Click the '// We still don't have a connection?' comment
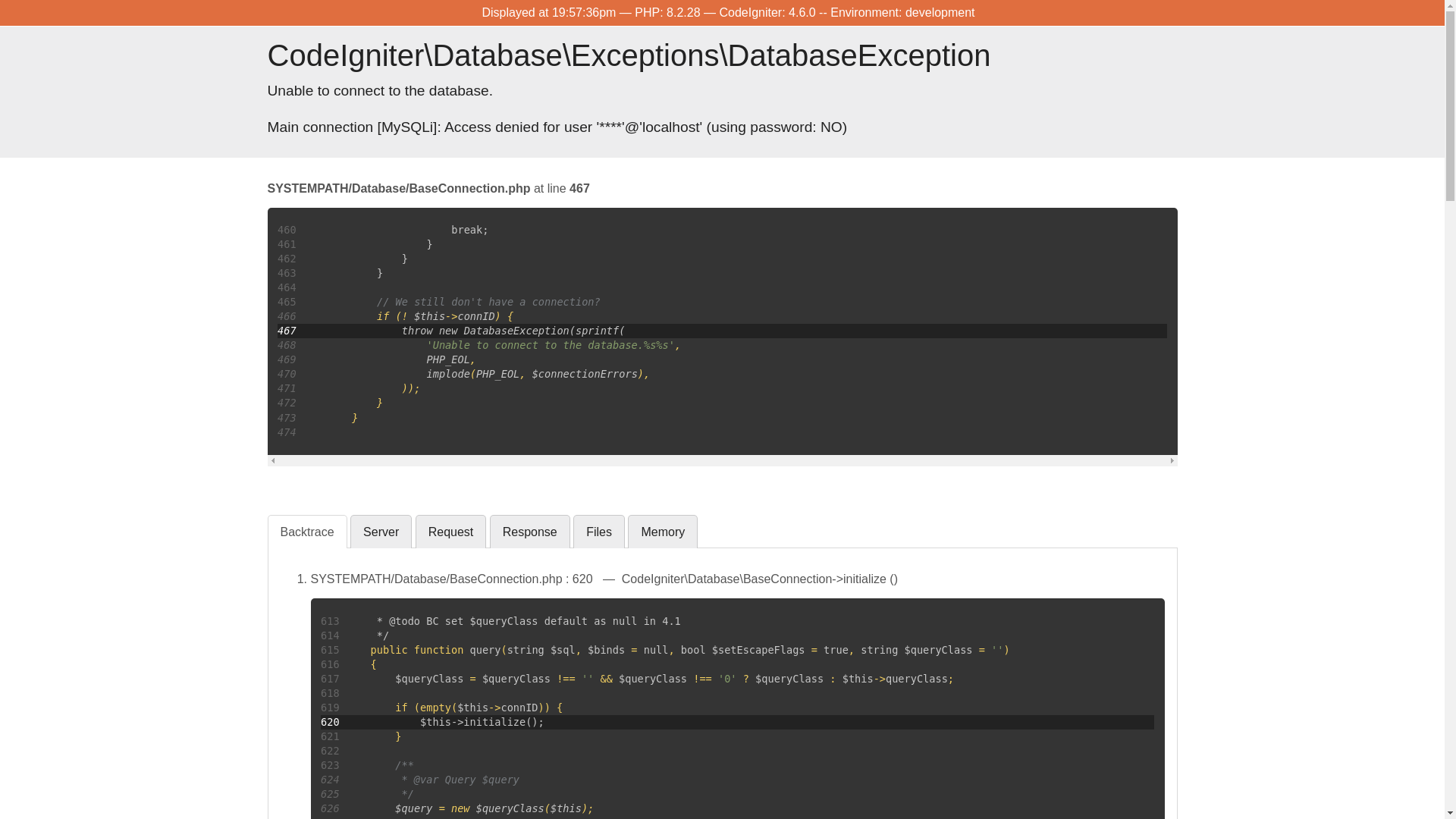The image size is (1456, 819). click(x=488, y=302)
